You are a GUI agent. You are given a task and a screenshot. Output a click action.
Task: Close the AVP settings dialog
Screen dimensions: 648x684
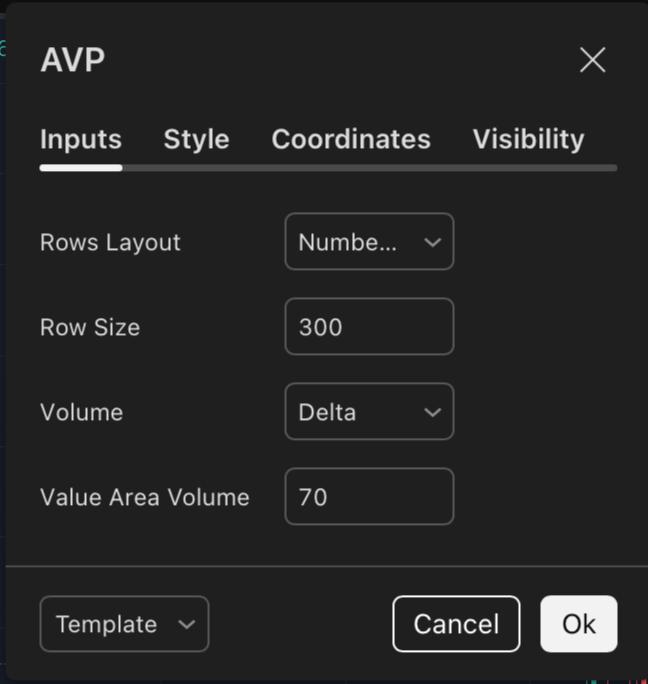[x=593, y=60]
